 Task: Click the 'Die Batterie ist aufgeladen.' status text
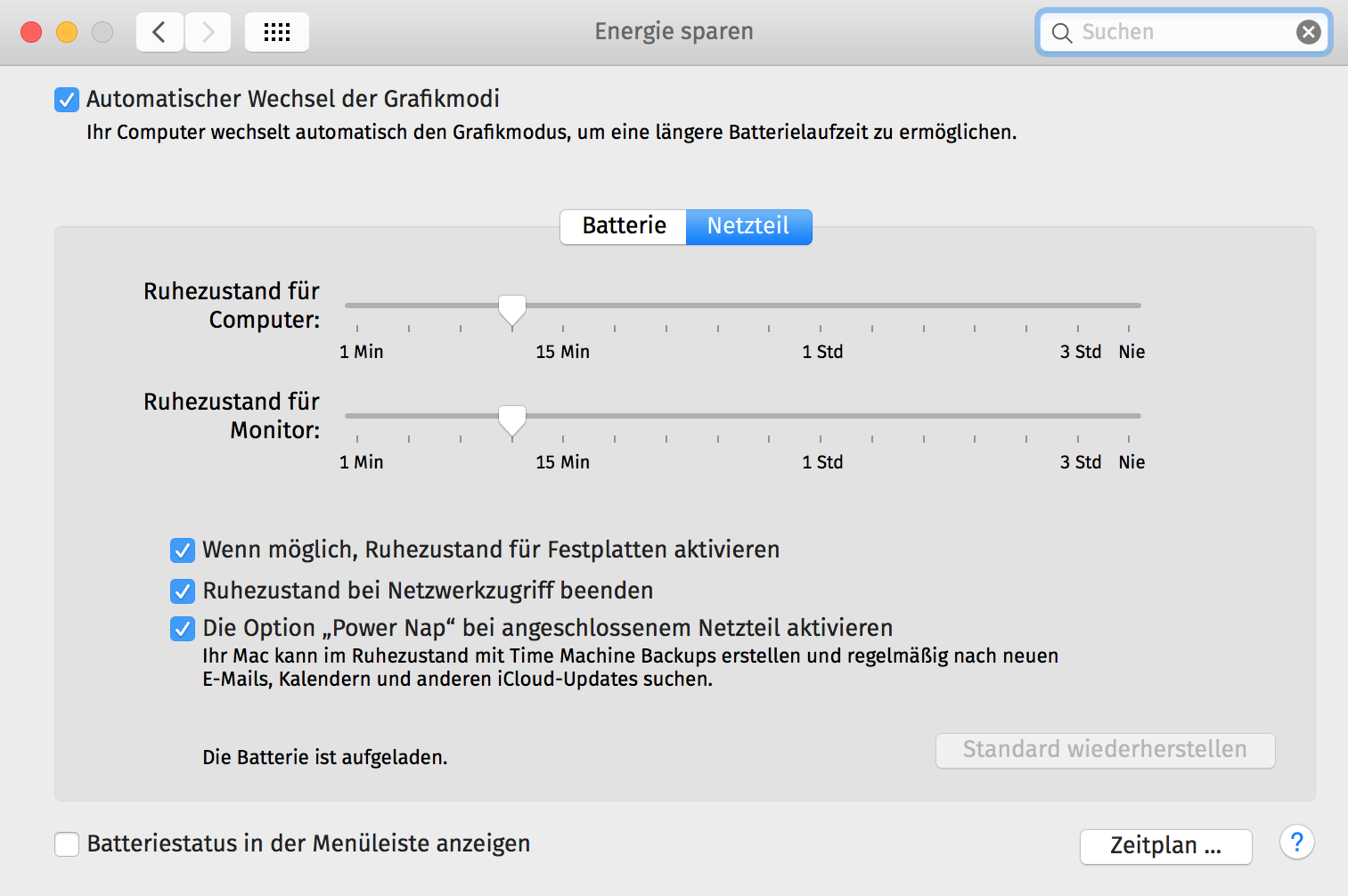pyautogui.click(x=325, y=758)
